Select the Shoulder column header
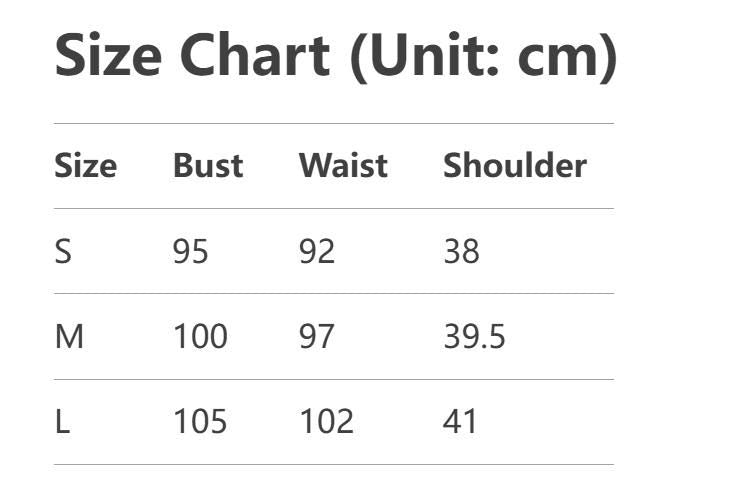 pyautogui.click(x=515, y=166)
